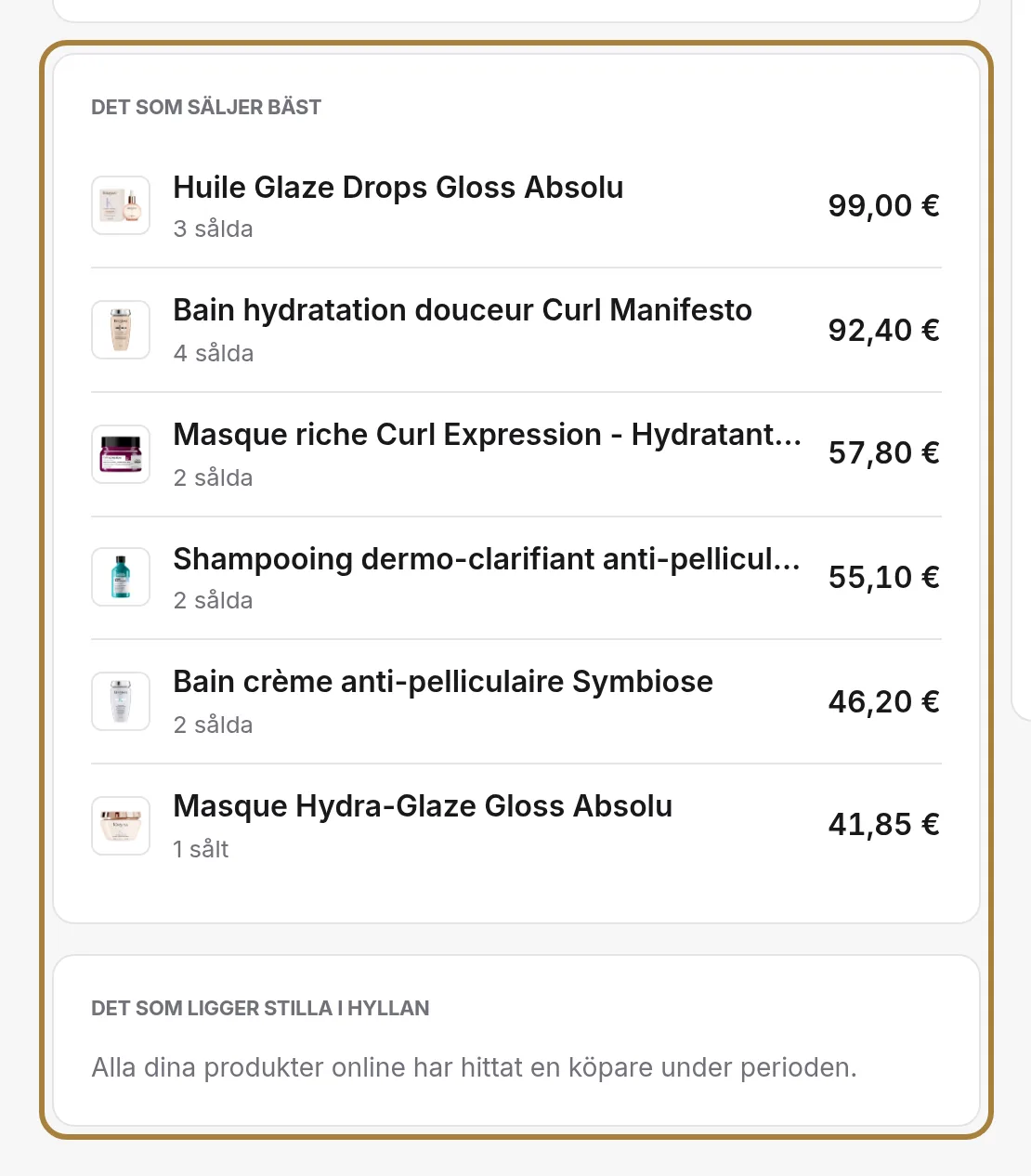Click the Bain crème Symbiose bottle image
The width and height of the screenshot is (1031, 1176).
pos(121,701)
